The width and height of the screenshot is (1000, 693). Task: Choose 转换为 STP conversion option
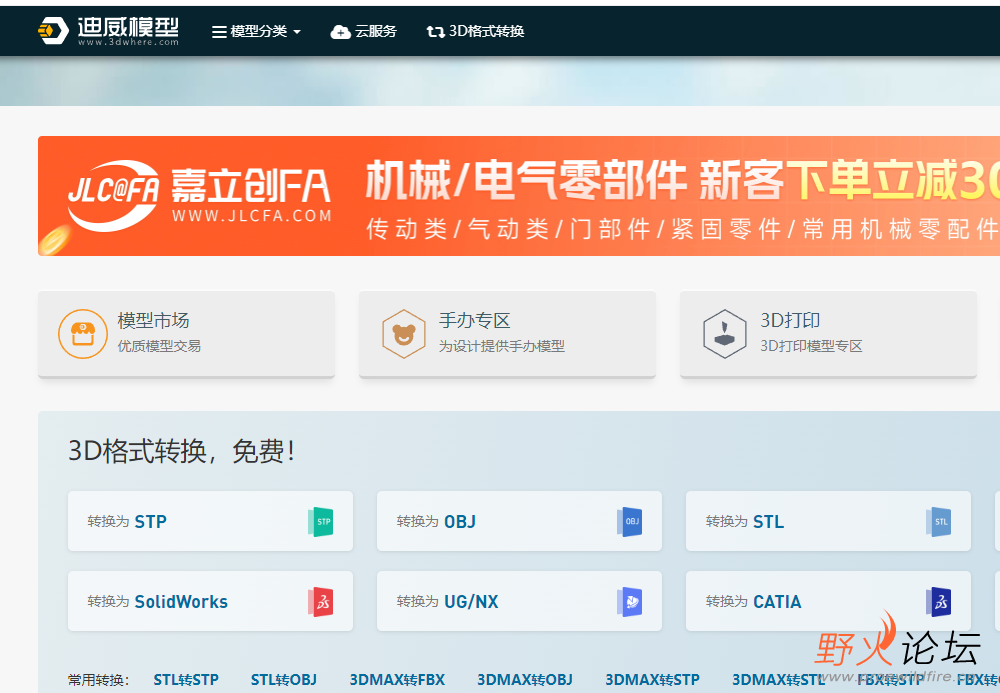point(210,521)
